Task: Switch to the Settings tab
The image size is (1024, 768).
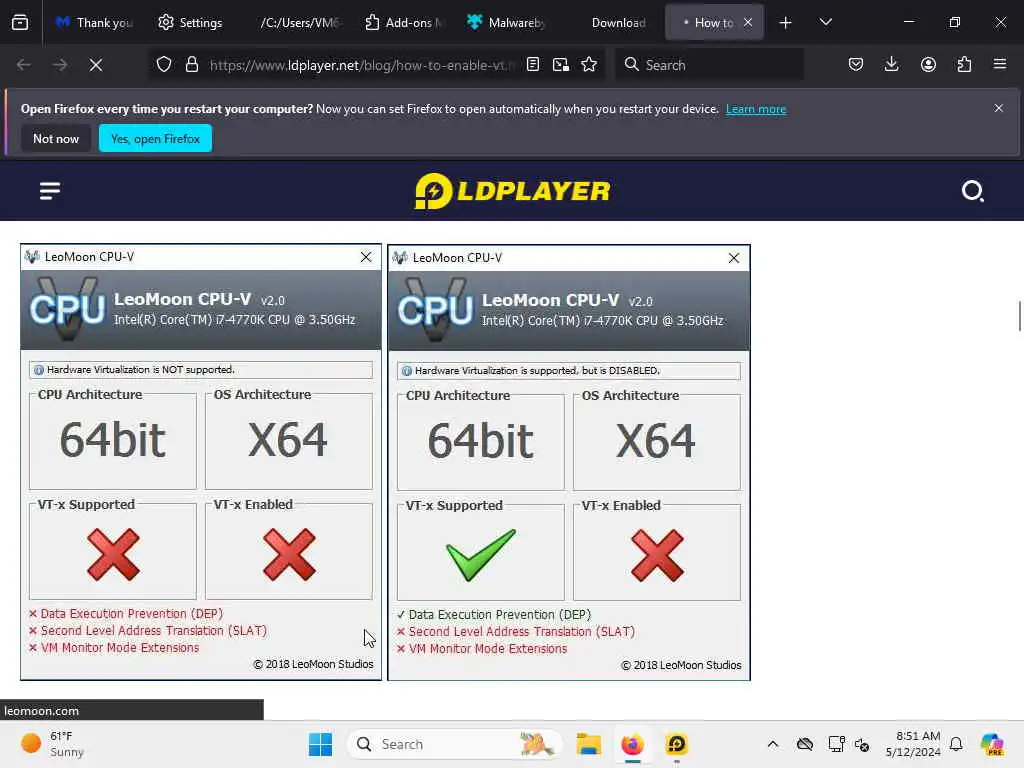Action: 190,22
